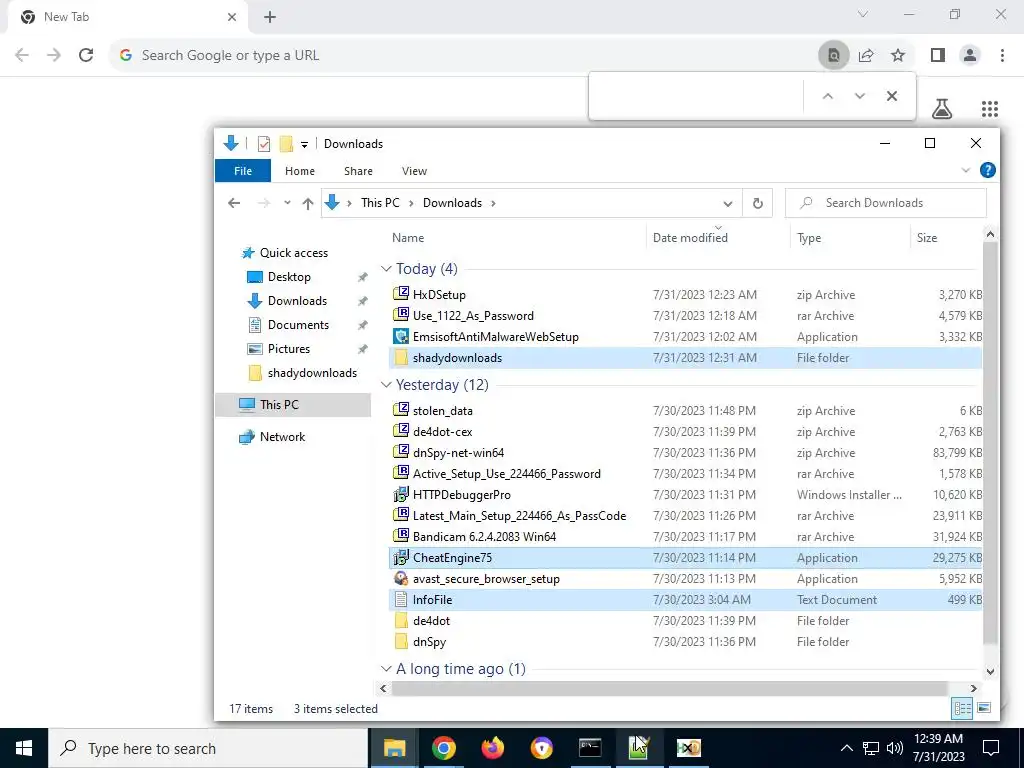Open the Chrome profile avatar
Screen dimensions: 1024x768
[x=970, y=55]
